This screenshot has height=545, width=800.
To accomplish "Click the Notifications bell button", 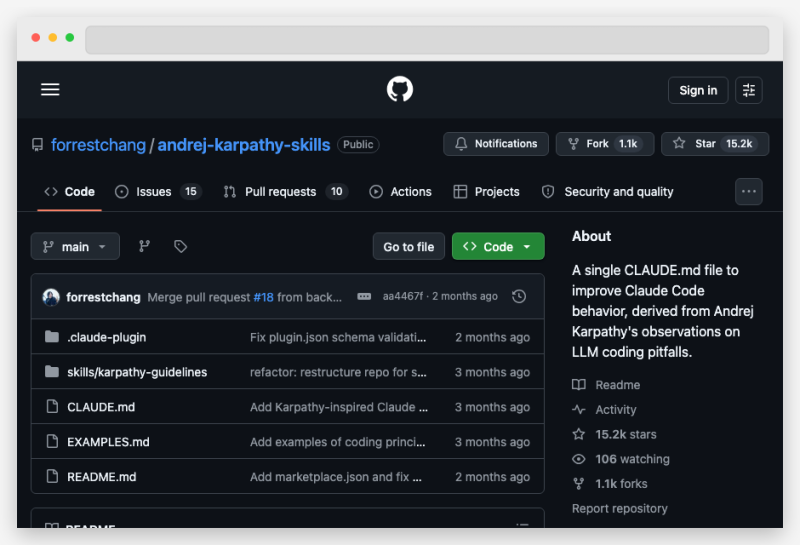I will coord(496,144).
